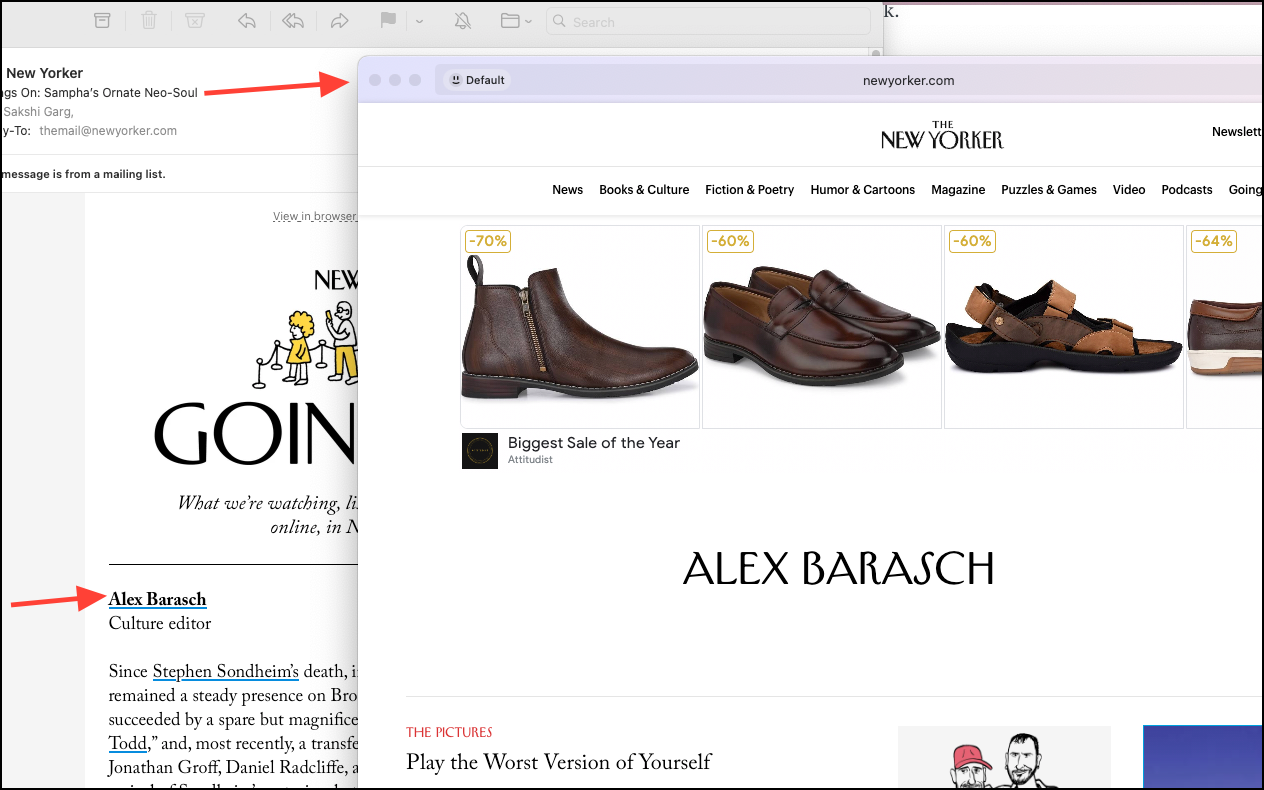1264x790 pixels.
Task: Click the -60% brown loafer ad
Action: (822, 327)
